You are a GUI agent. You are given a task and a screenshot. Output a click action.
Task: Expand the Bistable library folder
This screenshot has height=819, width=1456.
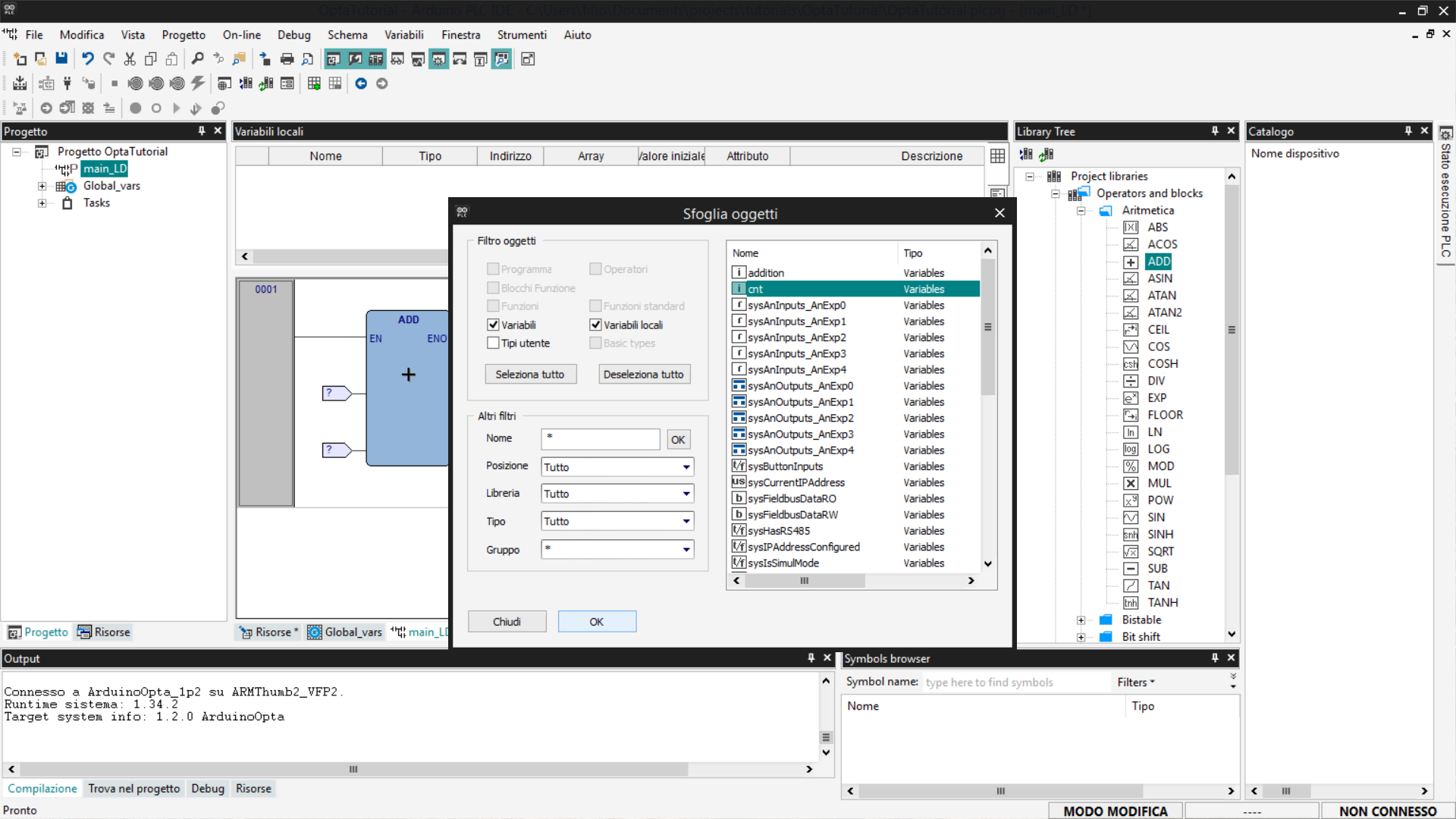click(x=1081, y=620)
